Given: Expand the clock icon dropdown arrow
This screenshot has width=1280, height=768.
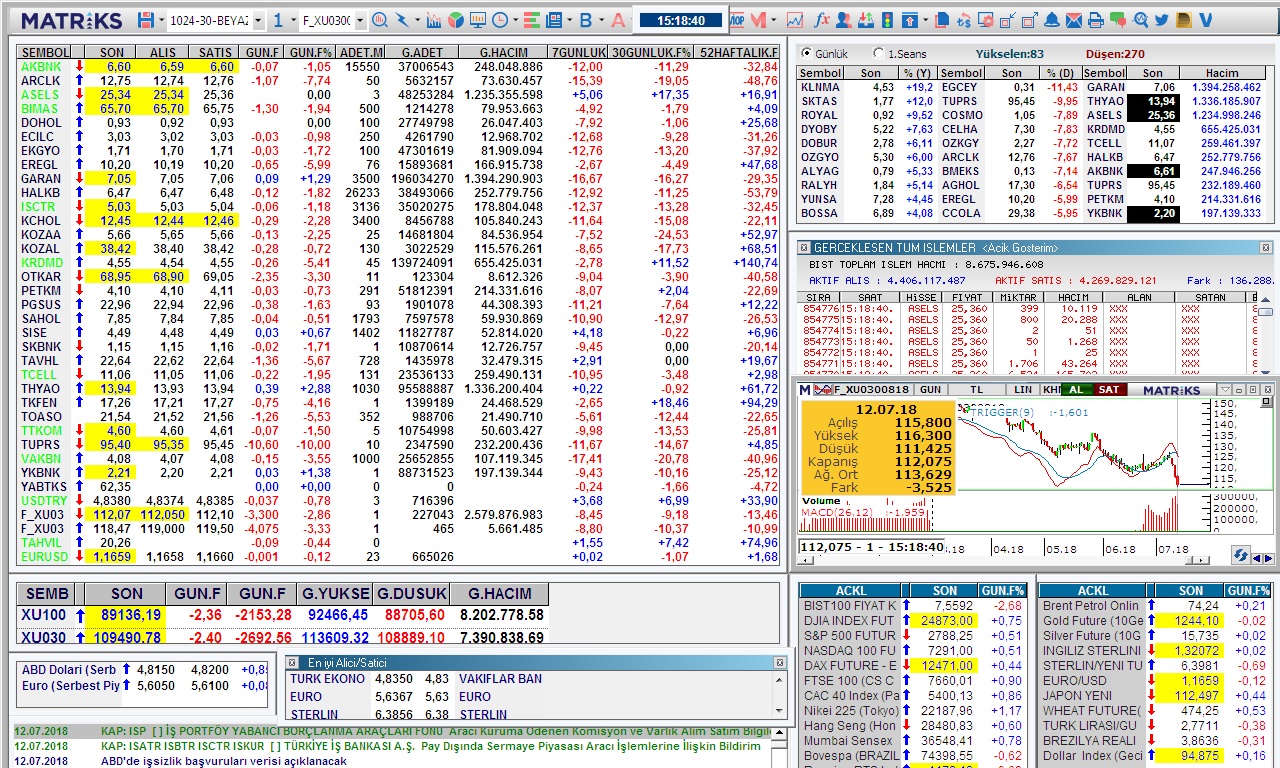Looking at the screenshot, I should point(515,20).
